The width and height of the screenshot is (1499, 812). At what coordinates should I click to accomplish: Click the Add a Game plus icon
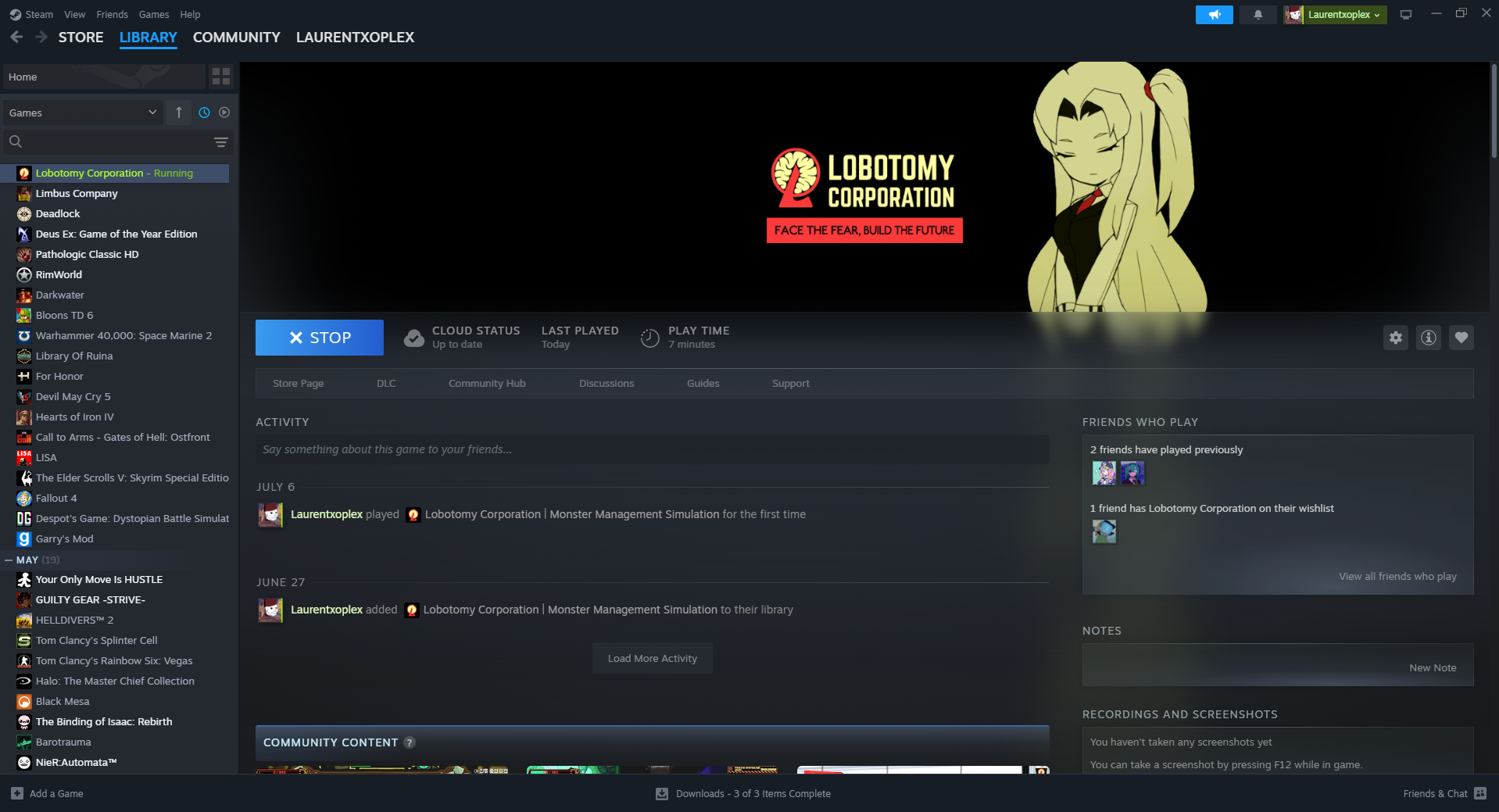click(x=17, y=793)
